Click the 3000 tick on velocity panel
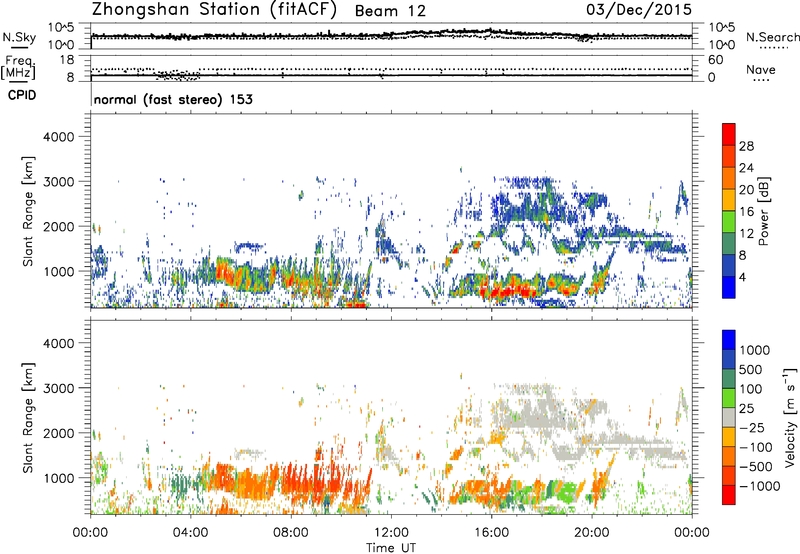800x554 pixels. coord(58,388)
